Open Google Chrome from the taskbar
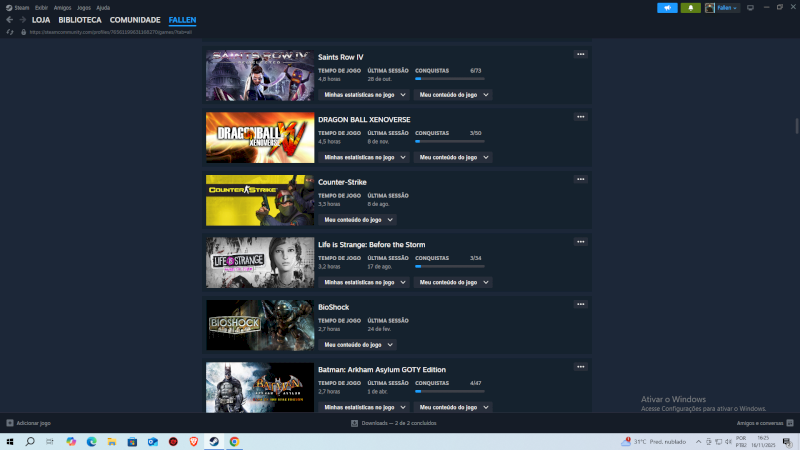The width and height of the screenshot is (800, 450). point(234,442)
